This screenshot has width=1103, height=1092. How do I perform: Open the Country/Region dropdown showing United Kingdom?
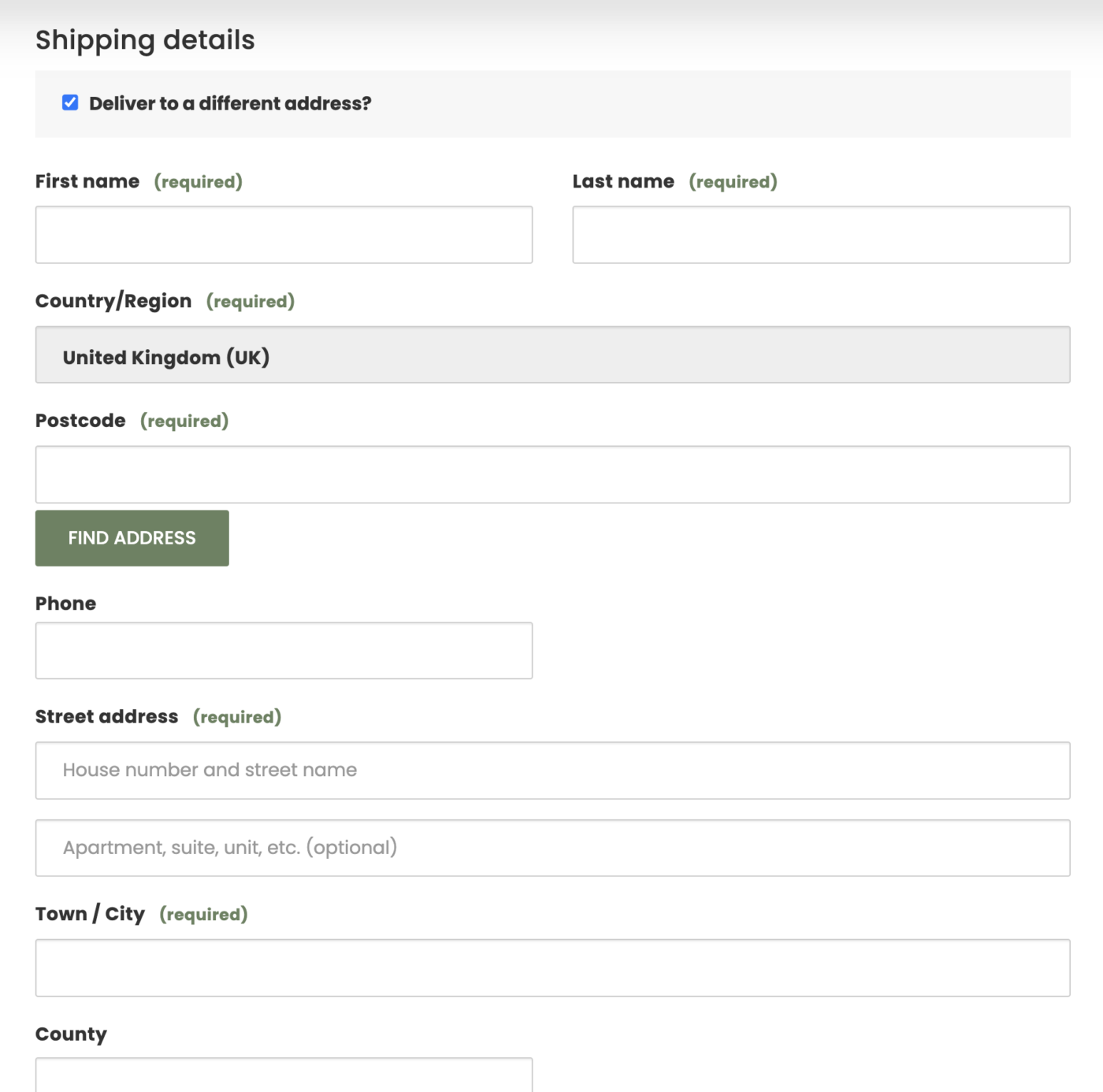552,355
